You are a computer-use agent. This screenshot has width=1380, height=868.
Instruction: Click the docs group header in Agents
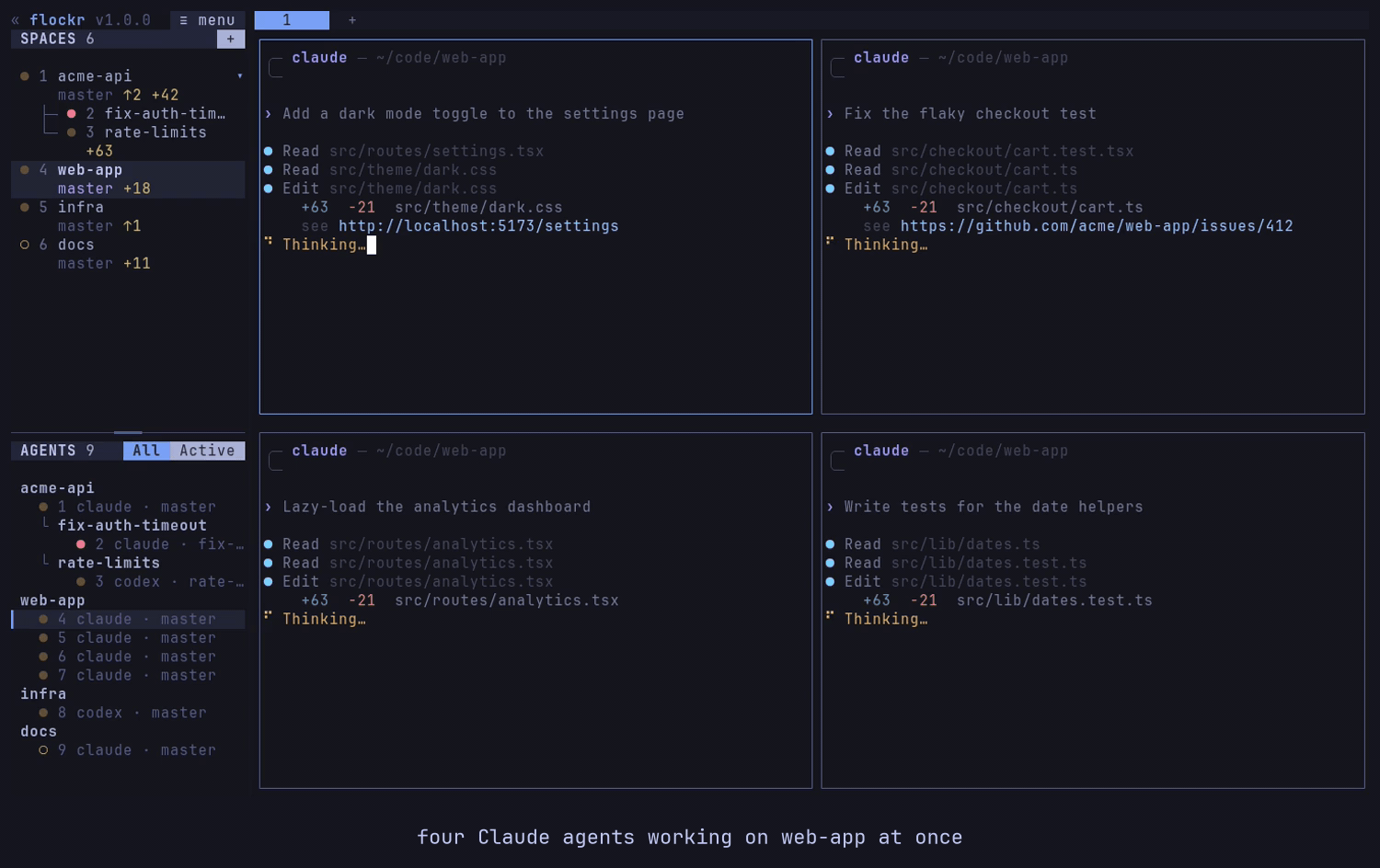[x=39, y=732]
